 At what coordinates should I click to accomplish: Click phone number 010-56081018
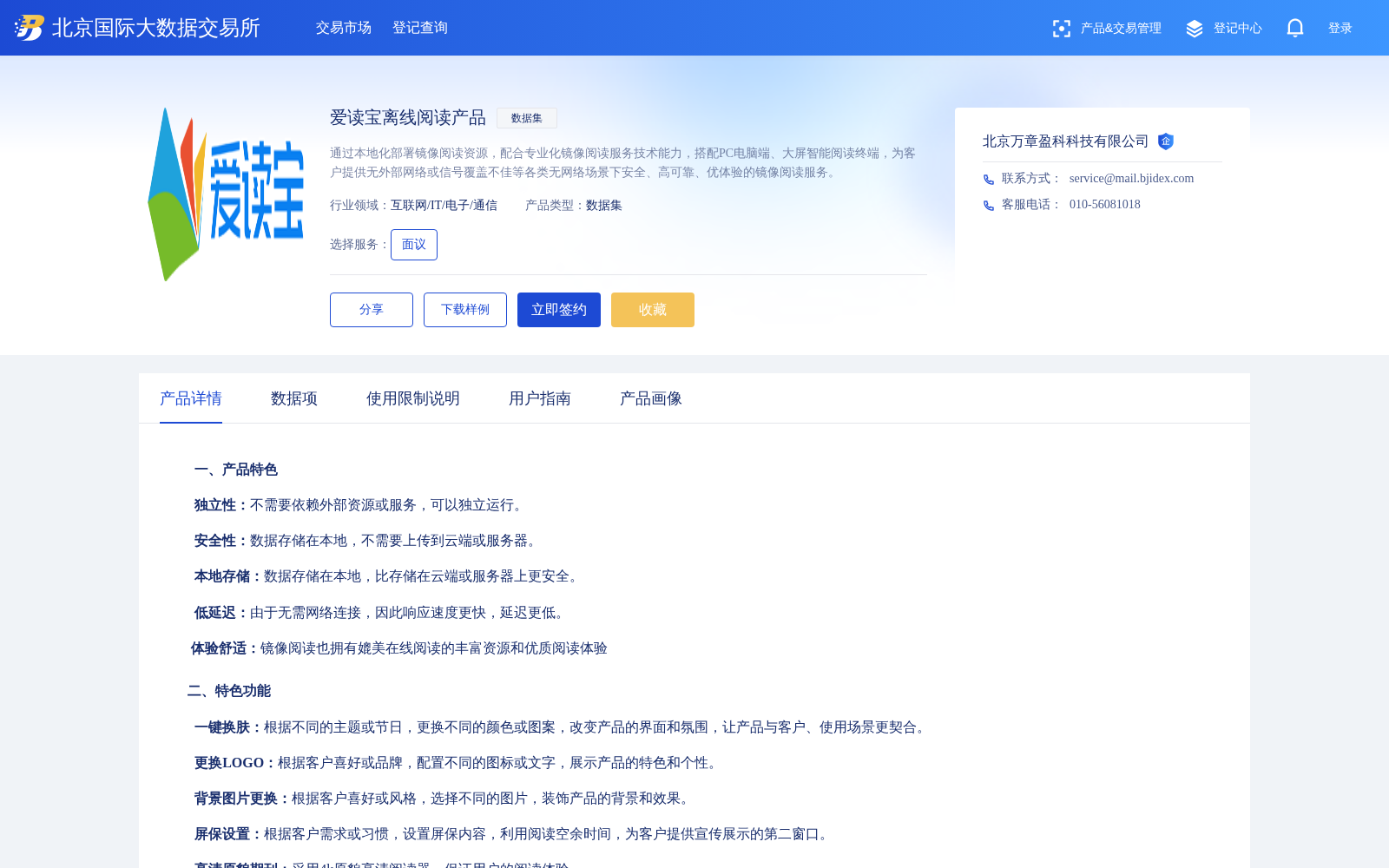coord(1105,205)
